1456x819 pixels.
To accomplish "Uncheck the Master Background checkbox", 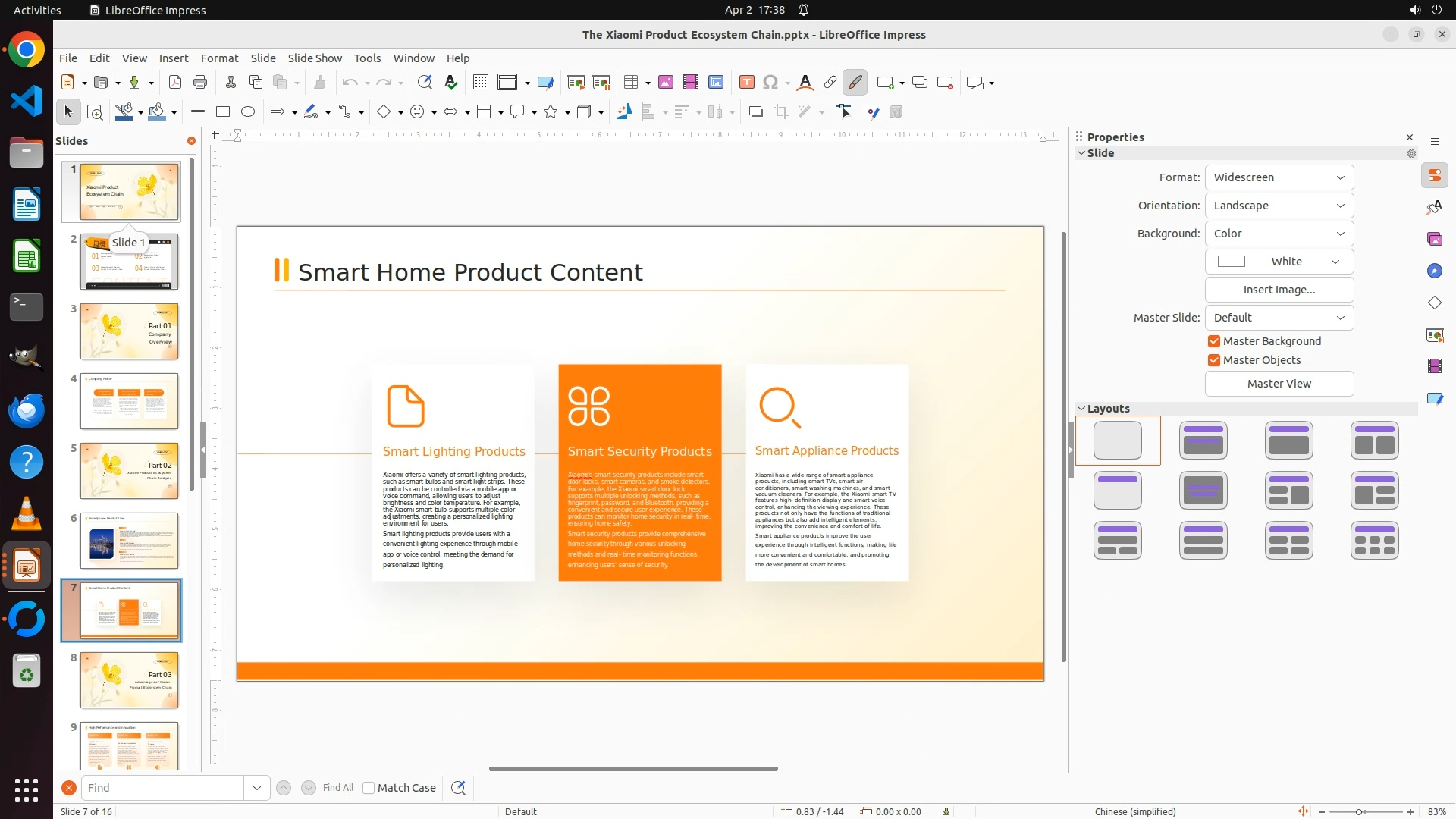I will pyautogui.click(x=1214, y=341).
